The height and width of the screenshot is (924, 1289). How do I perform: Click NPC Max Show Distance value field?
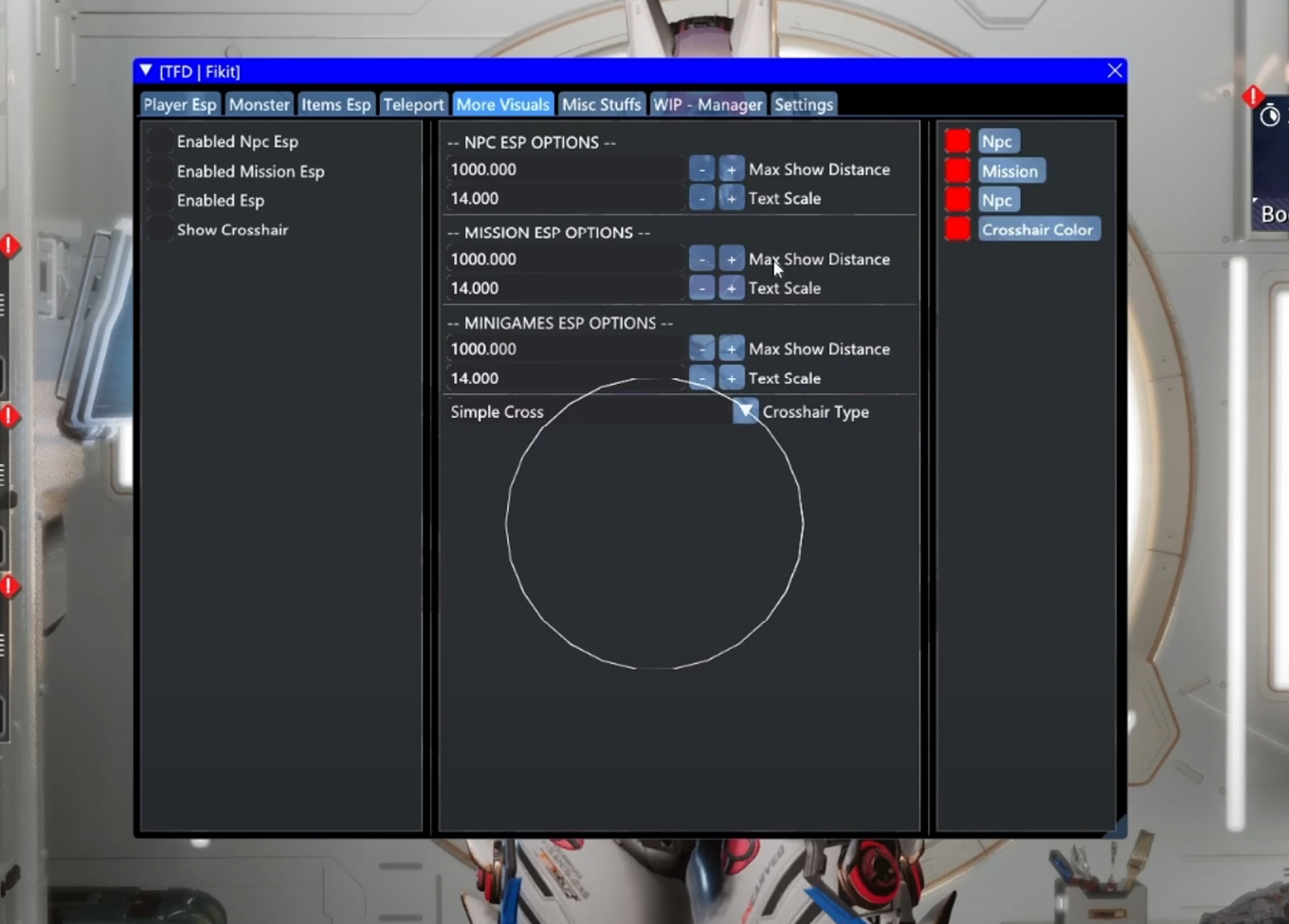pyautogui.click(x=565, y=170)
